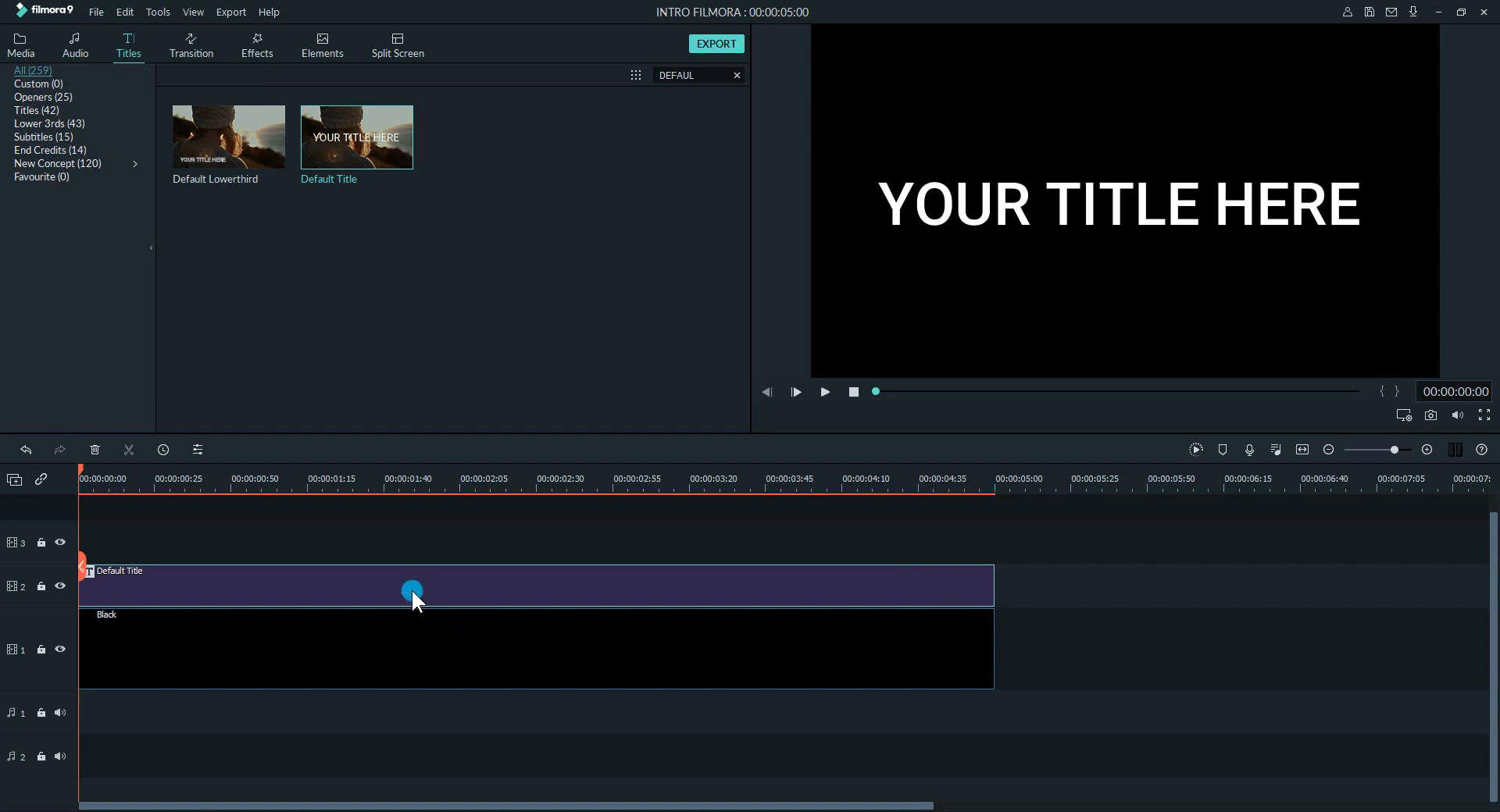Open the Export menu
This screenshot has width=1500, height=812.
coord(231,12)
